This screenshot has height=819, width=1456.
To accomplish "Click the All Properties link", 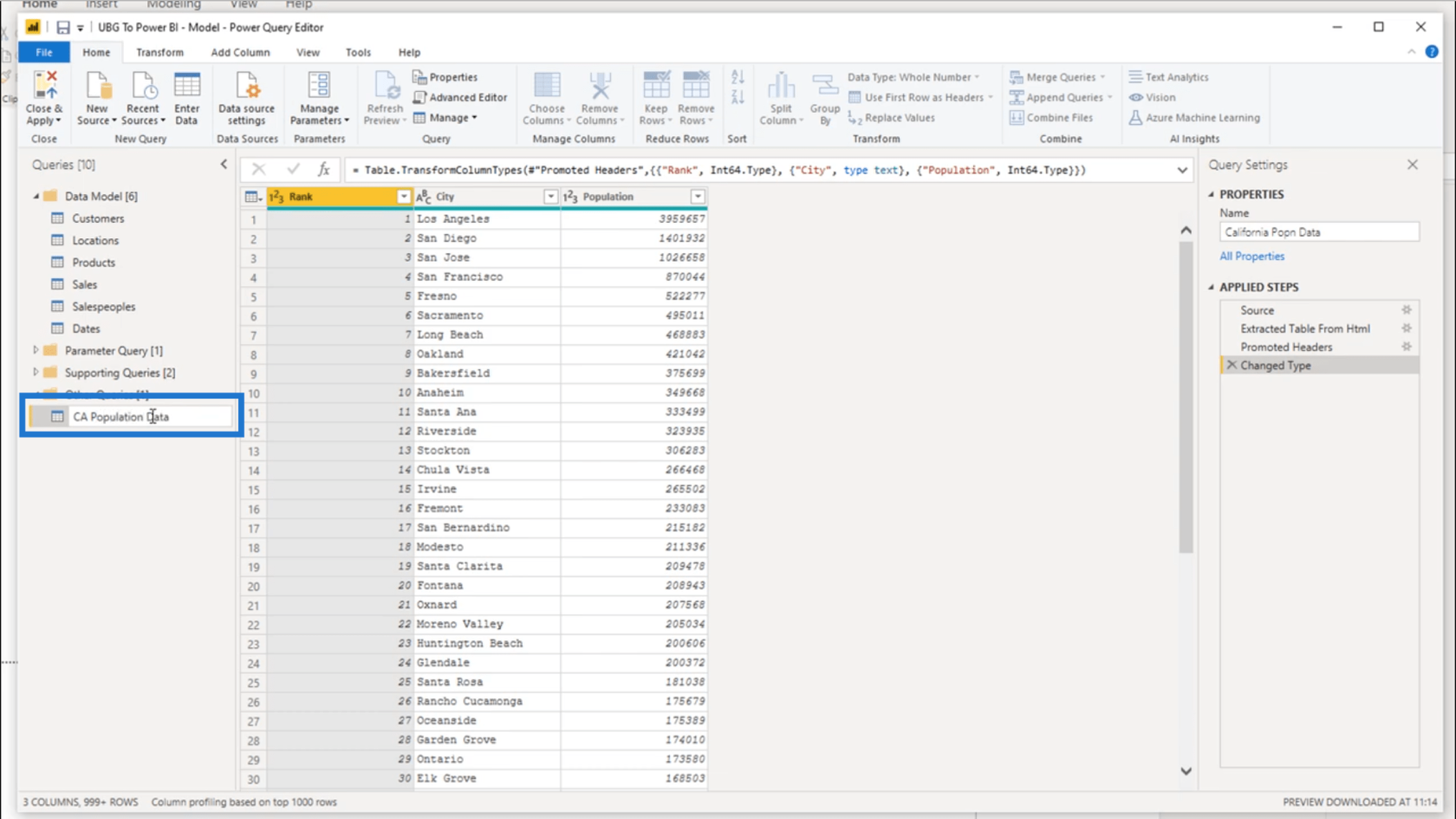I will (x=1251, y=257).
